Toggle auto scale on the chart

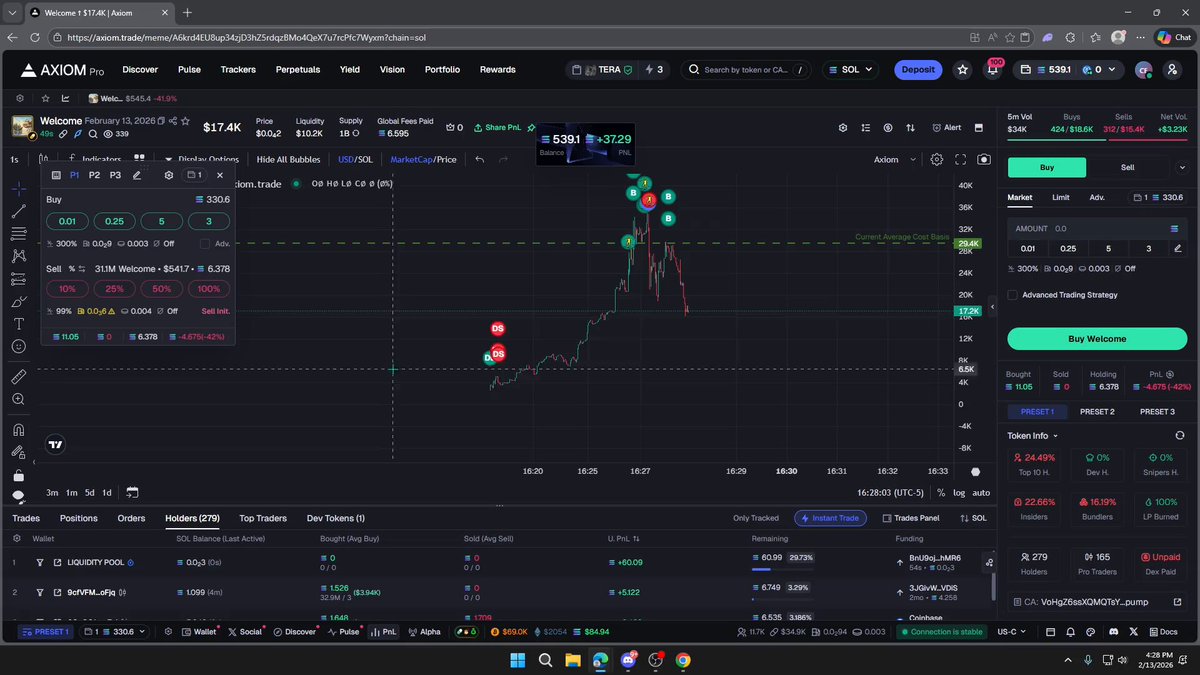[981, 492]
